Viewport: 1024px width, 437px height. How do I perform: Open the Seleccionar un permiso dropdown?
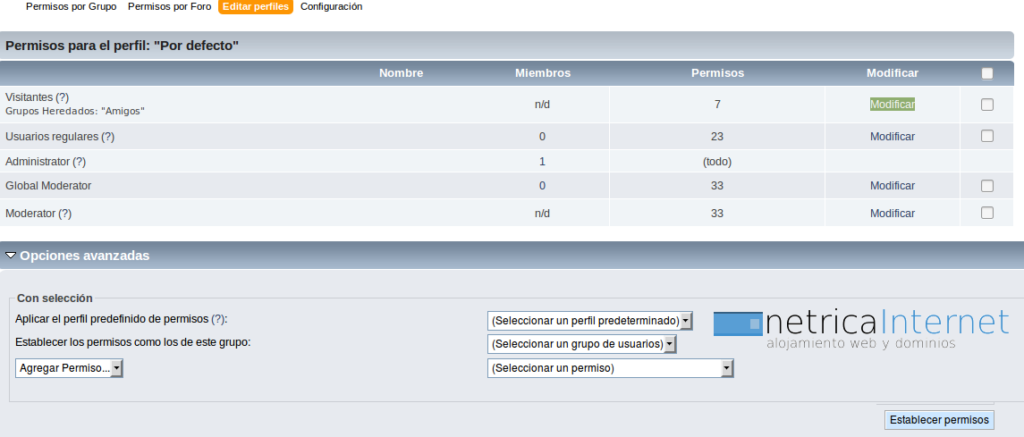[610, 368]
